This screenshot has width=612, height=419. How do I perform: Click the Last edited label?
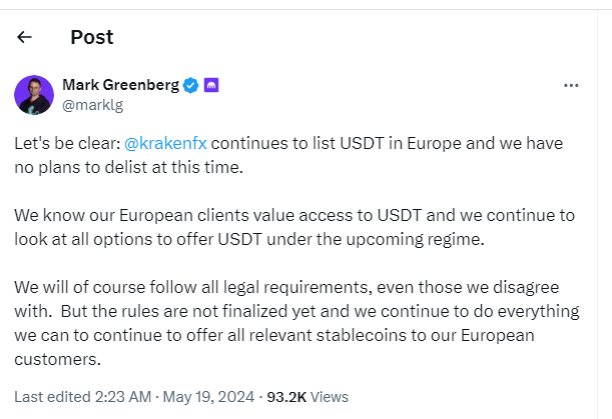53,394
